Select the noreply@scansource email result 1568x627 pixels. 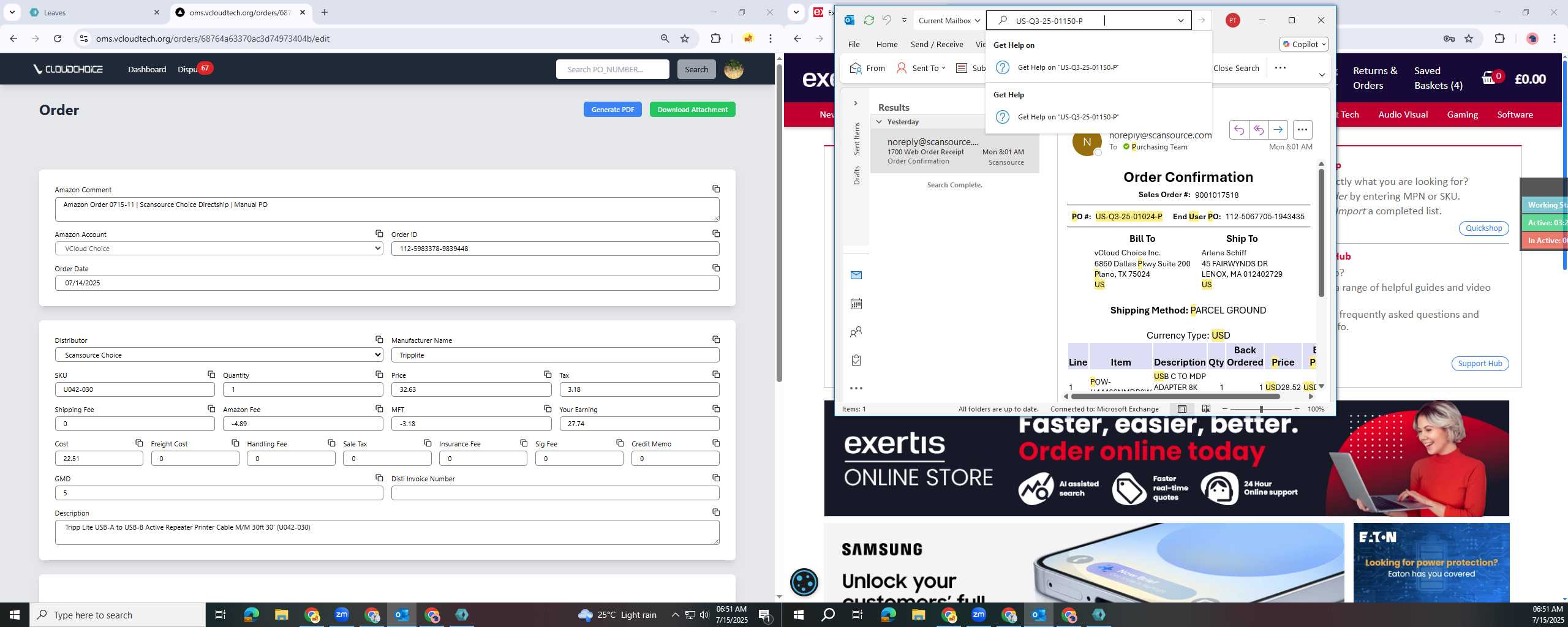click(x=955, y=151)
